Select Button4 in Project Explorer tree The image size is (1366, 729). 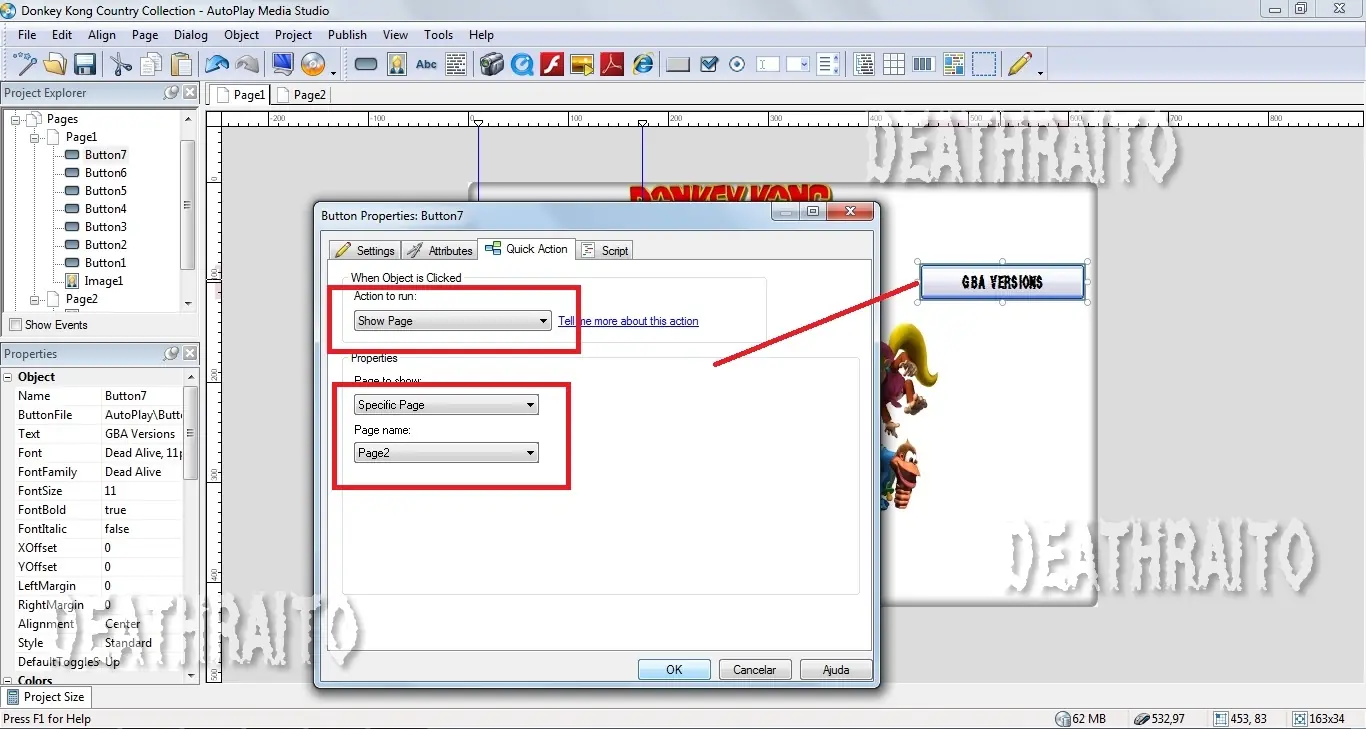[105, 209]
